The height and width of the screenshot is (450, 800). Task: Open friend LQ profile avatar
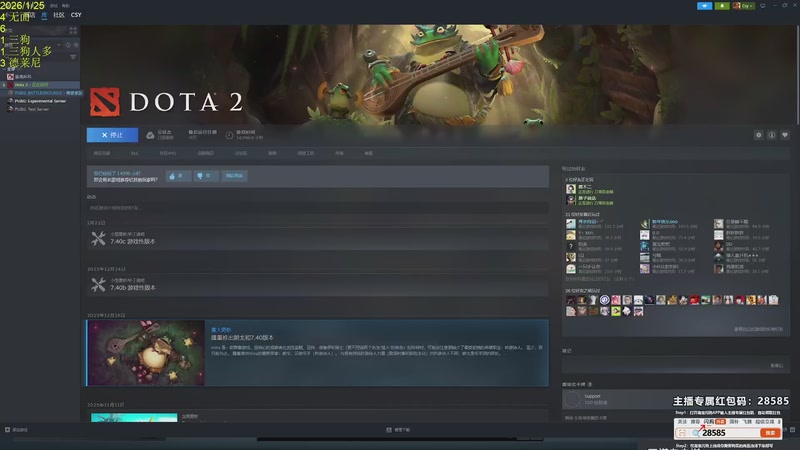[570, 257]
